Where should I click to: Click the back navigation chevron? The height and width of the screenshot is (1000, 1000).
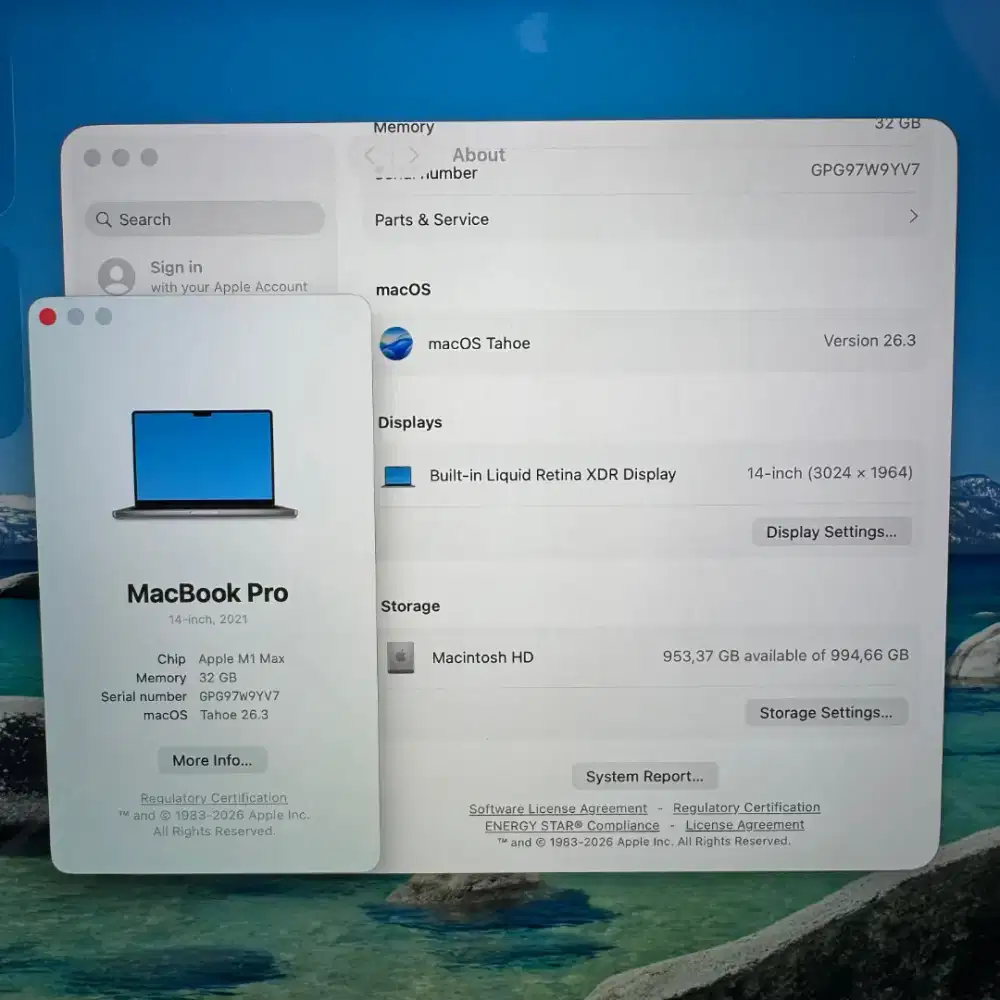(369, 155)
